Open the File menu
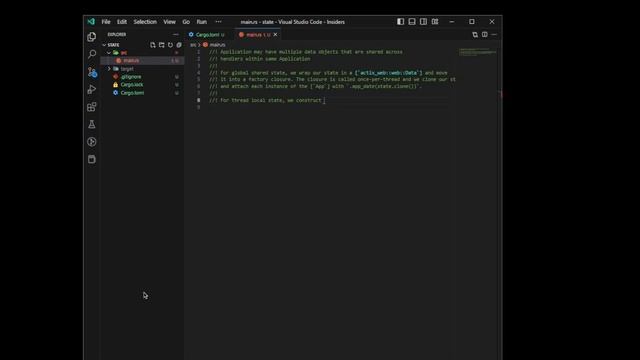Image resolution: width=640 pixels, height=360 pixels. pyautogui.click(x=106, y=22)
